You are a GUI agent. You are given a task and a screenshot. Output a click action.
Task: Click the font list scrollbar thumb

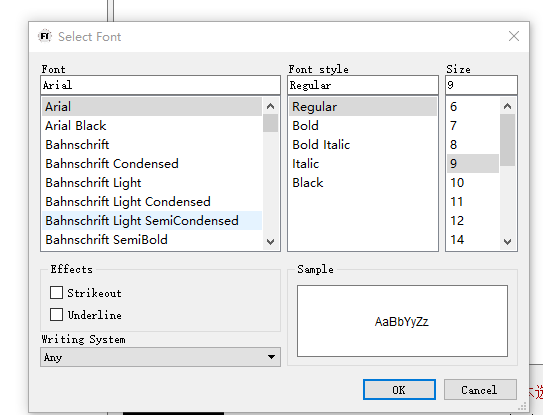pyautogui.click(x=270, y=123)
